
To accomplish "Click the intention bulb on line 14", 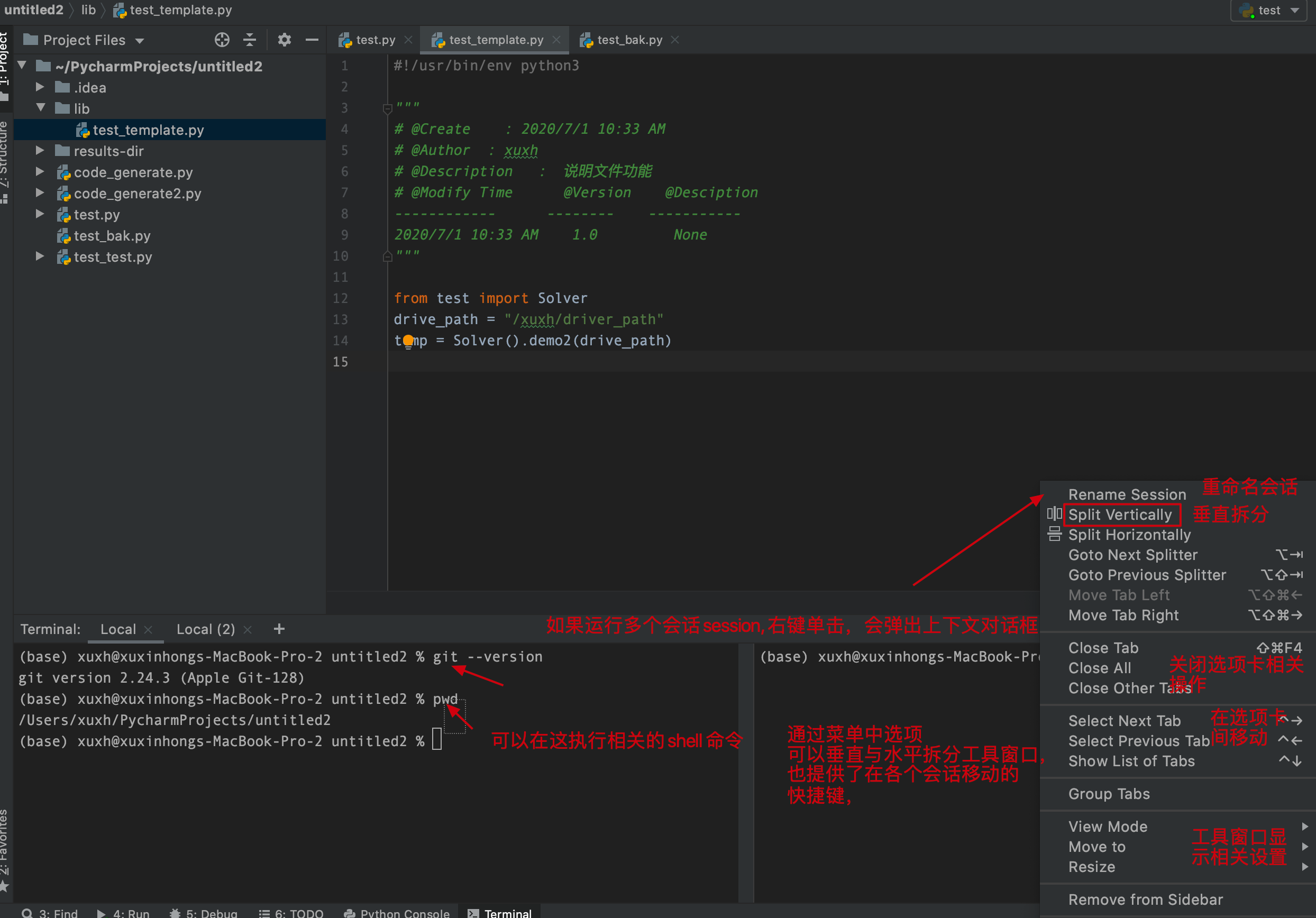I will click(408, 341).
